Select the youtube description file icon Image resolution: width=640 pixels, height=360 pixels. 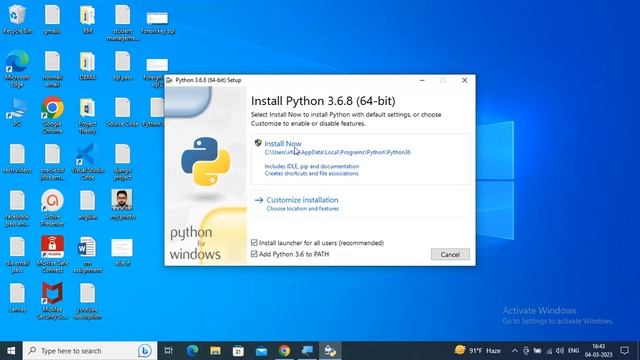[x=87, y=300]
